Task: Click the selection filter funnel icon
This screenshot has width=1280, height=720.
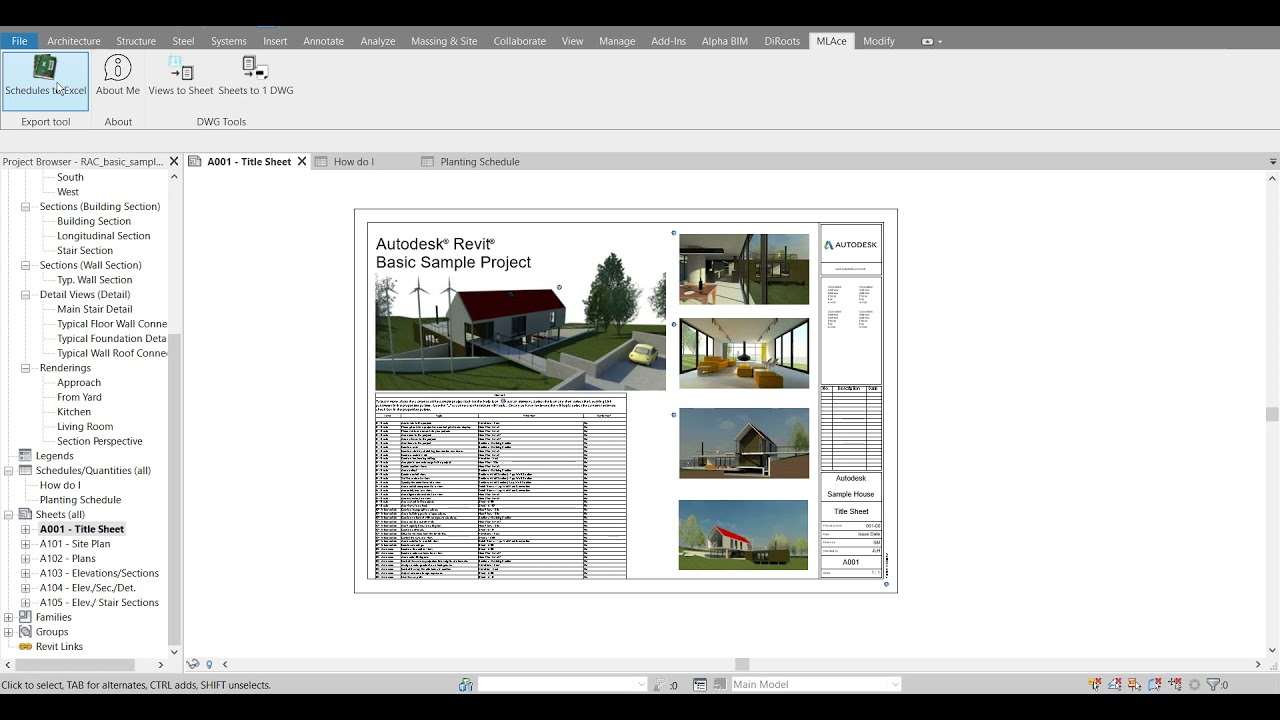Action: click(1214, 685)
